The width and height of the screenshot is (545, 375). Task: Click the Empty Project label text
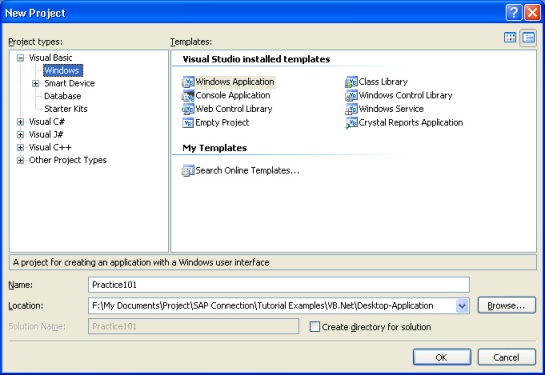coord(222,123)
